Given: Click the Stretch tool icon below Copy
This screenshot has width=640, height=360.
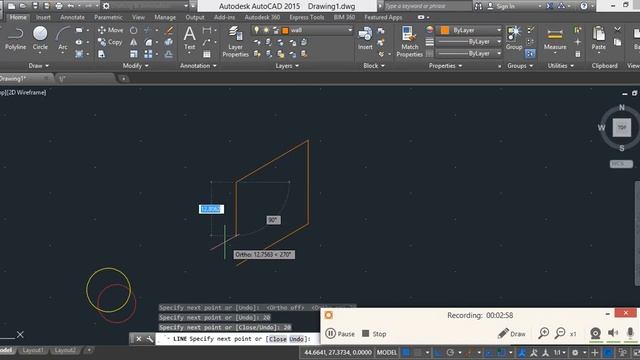Looking at the screenshot, I should click(x=102, y=54).
